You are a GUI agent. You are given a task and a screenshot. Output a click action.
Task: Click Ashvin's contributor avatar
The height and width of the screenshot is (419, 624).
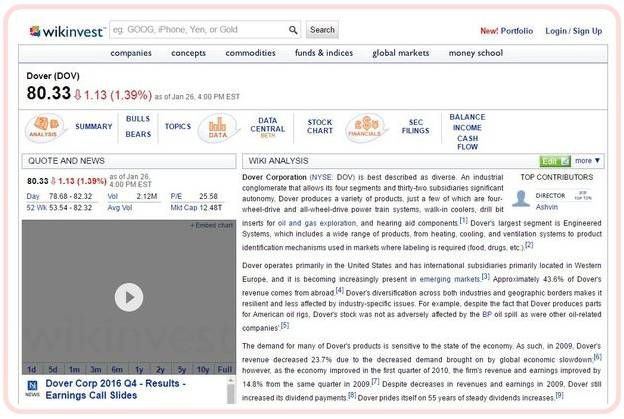coord(521,199)
